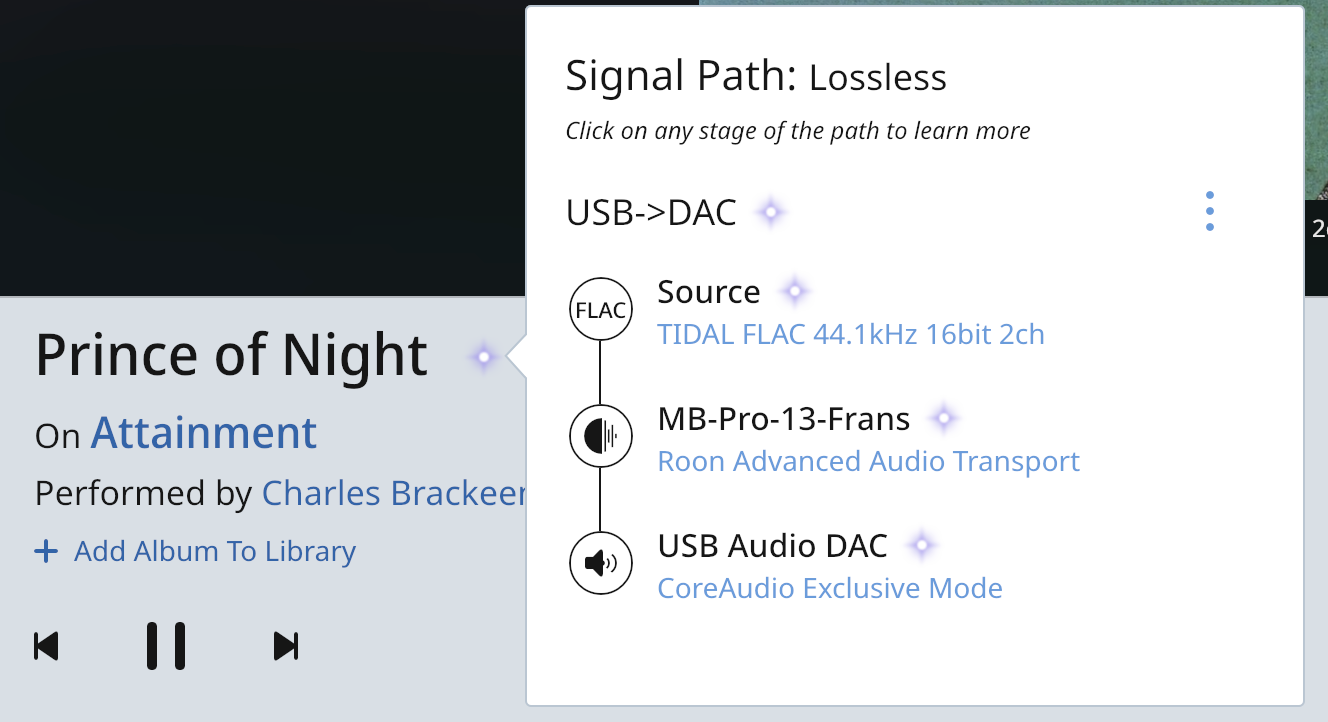This screenshot has height=722, width=1328.
Task: Open the three-dot zone options menu
Action: click(1210, 212)
